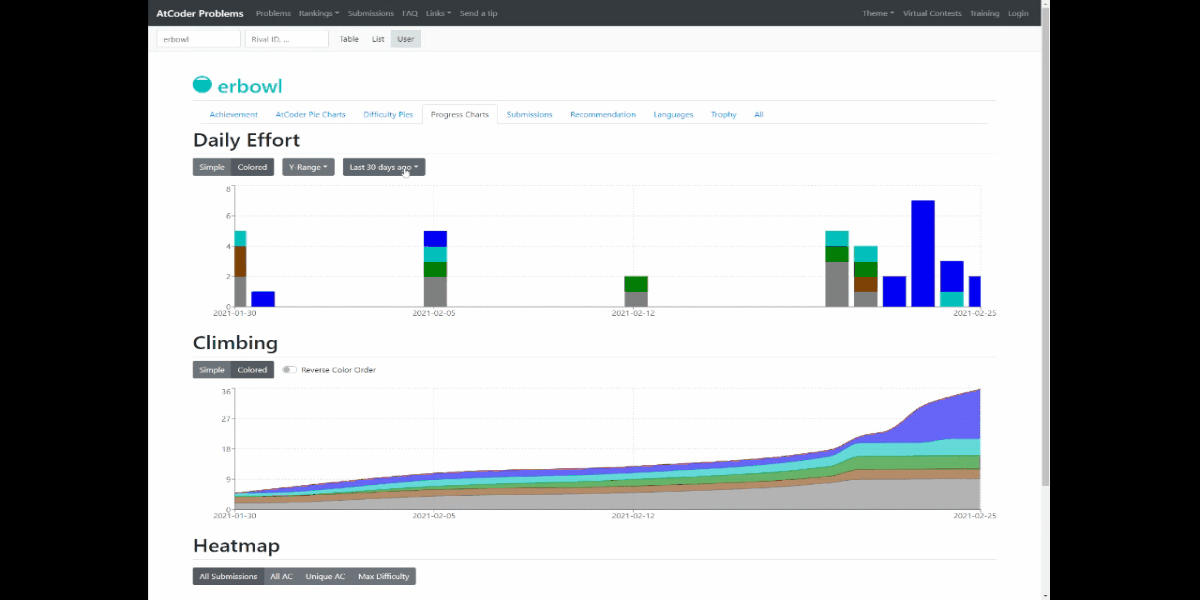Click the 2021-02-12 green bar segment
Screen dimensions: 1200x600
[x=636, y=284]
